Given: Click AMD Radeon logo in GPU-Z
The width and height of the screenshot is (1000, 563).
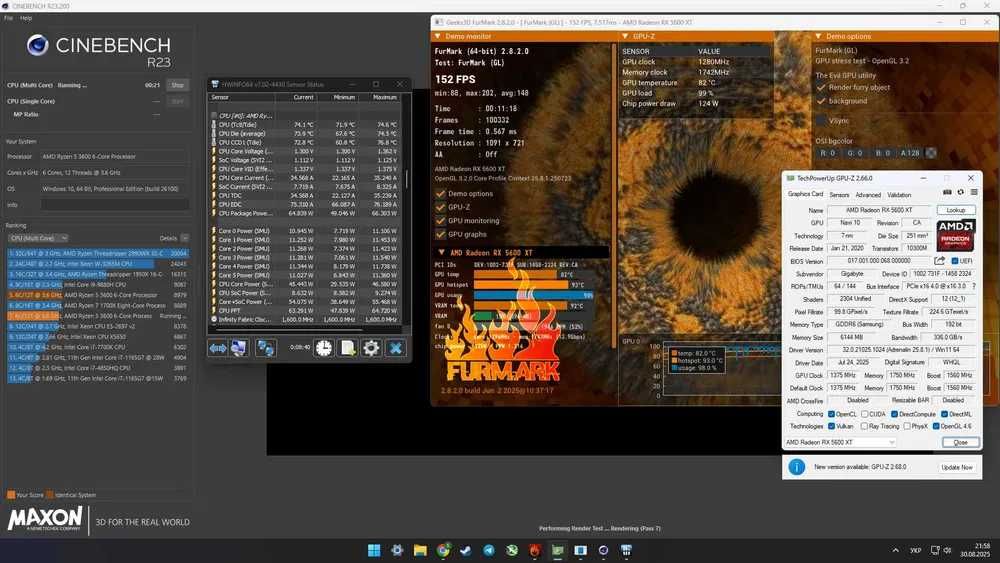Looking at the screenshot, I should point(955,235).
